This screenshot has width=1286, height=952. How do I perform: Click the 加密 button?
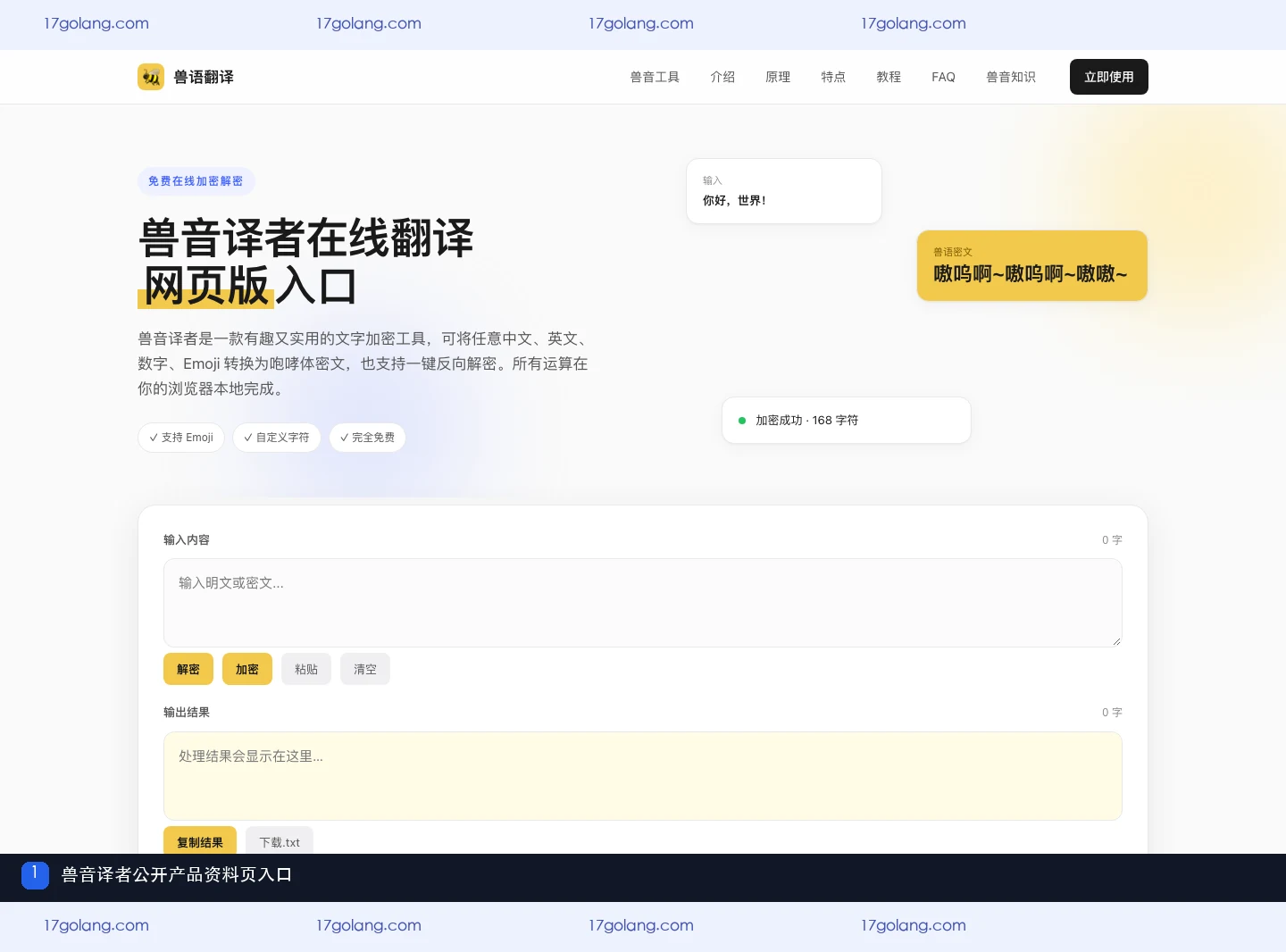[247, 669]
